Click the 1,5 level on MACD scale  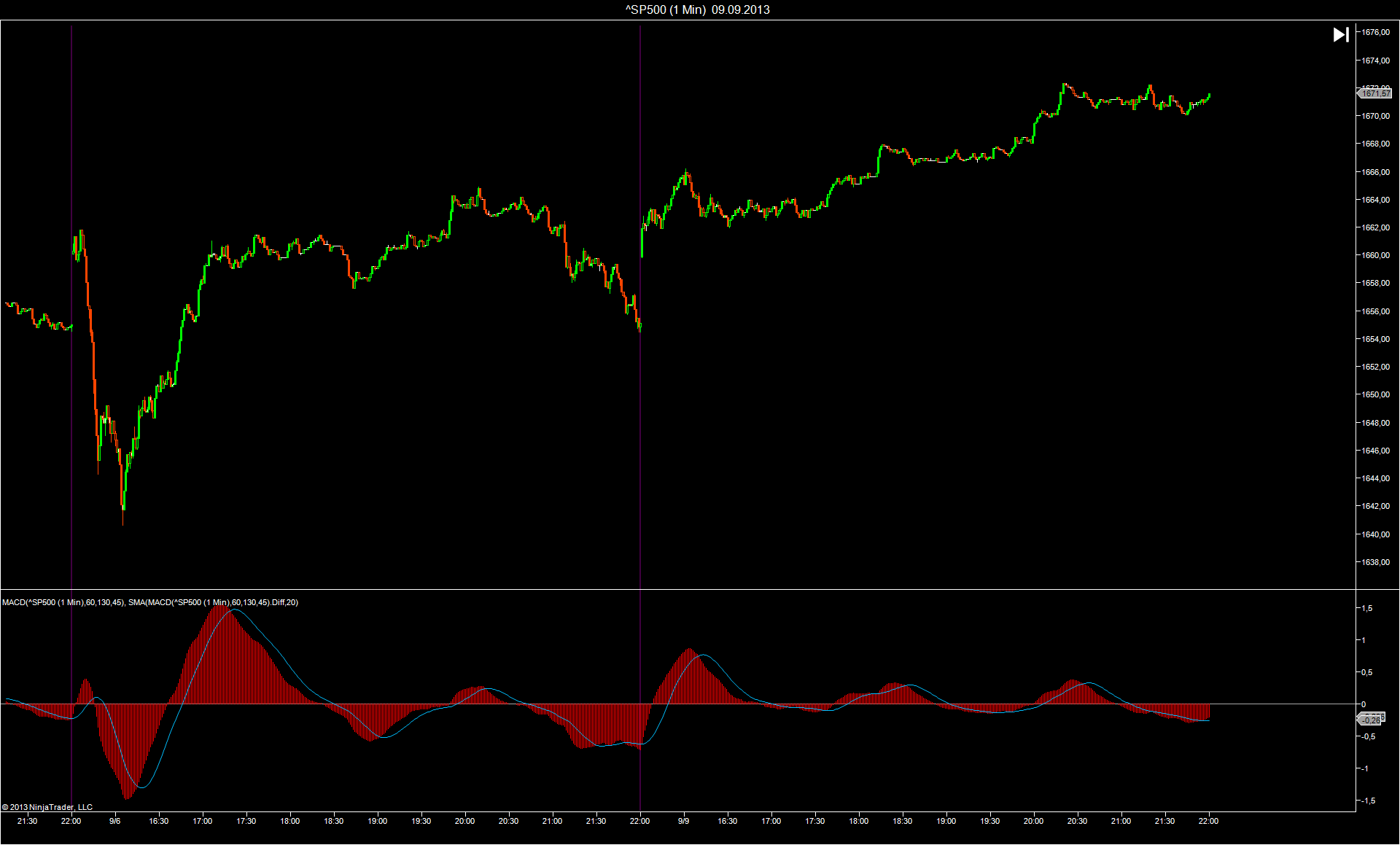coord(1367,608)
